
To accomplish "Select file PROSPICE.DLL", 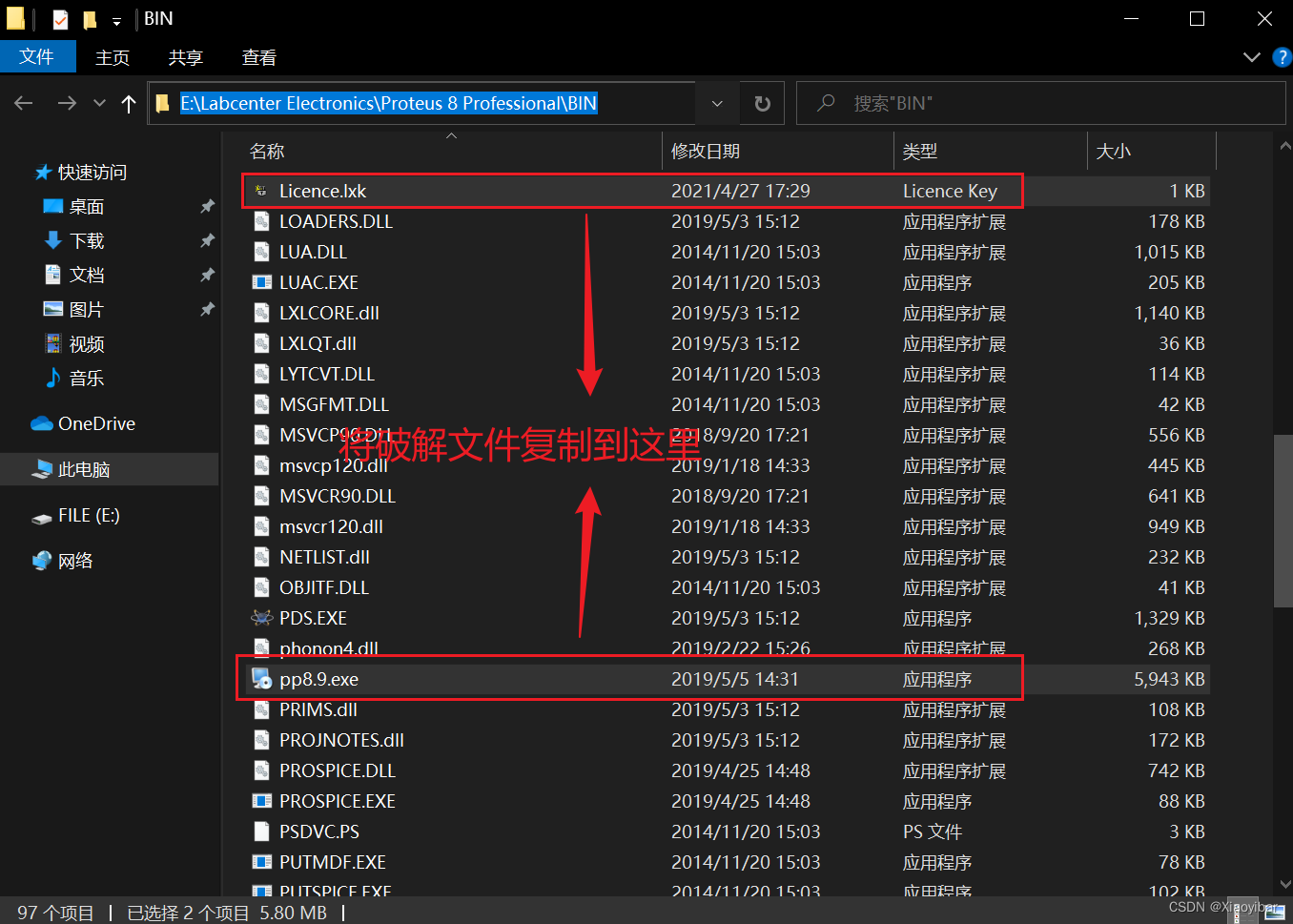I will (x=338, y=770).
